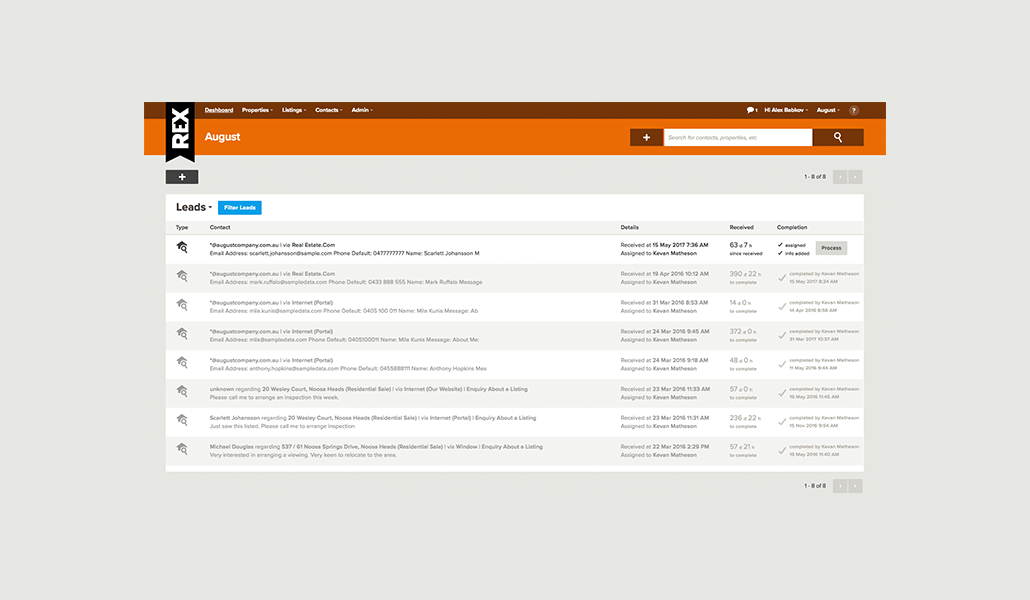
Task: Open the Contacts menu
Action: click(x=328, y=110)
